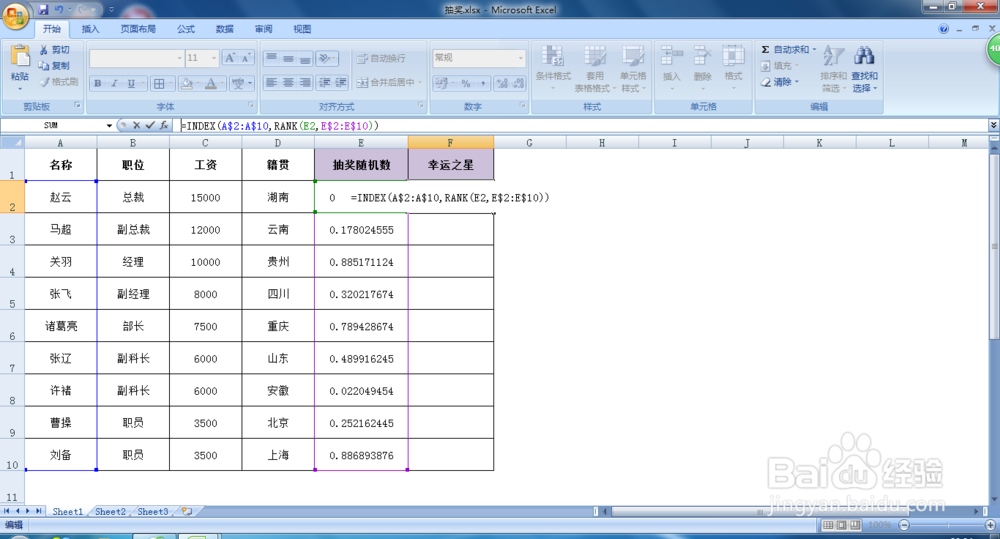
Task: Click the borders icon
Action: point(159,83)
